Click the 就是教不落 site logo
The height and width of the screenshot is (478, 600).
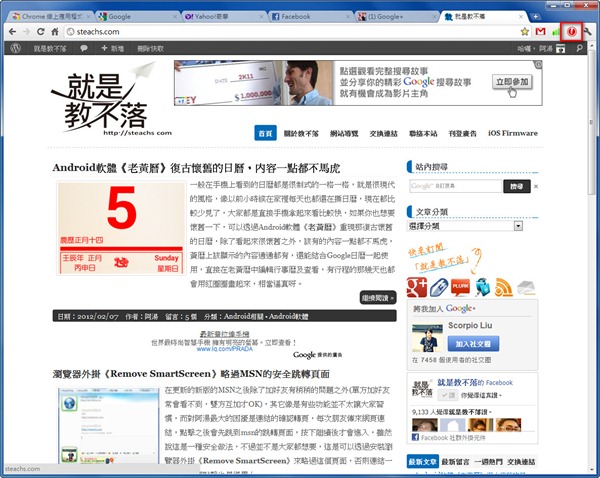[111, 100]
